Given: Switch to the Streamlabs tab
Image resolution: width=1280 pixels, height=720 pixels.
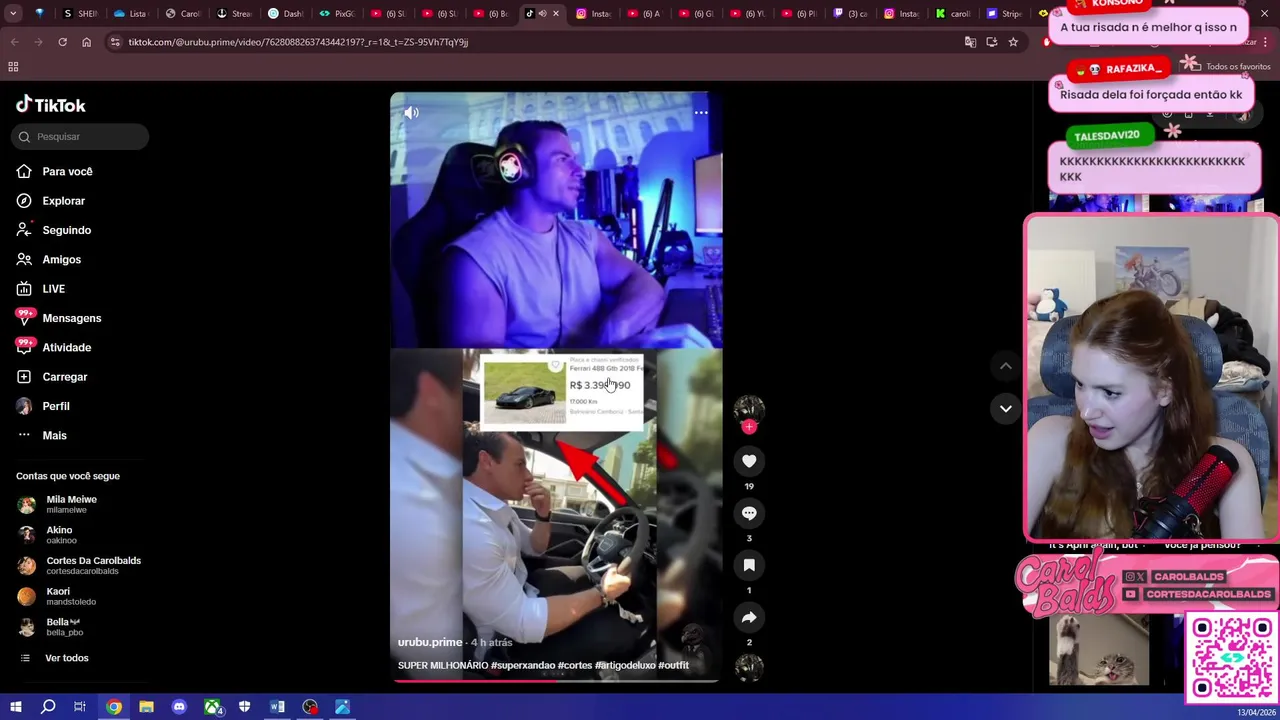Looking at the screenshot, I should click(x=235, y=14).
